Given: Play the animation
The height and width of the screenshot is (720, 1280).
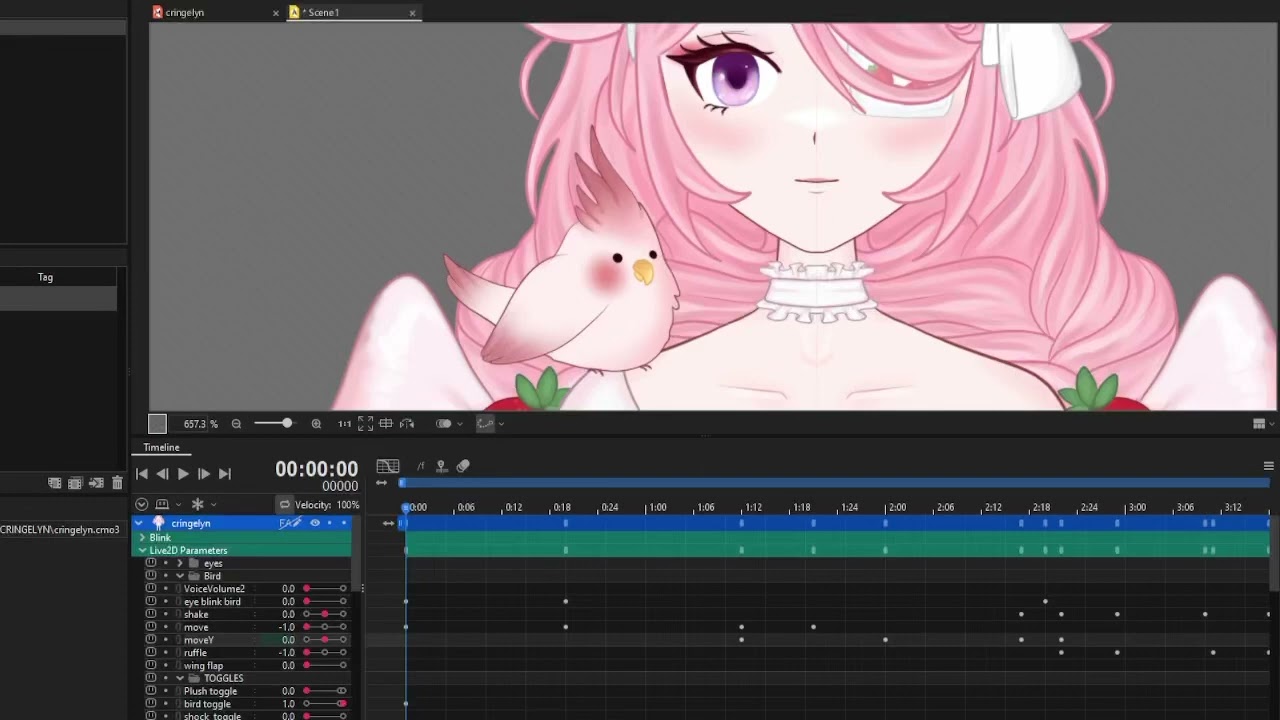Looking at the screenshot, I should [x=183, y=474].
